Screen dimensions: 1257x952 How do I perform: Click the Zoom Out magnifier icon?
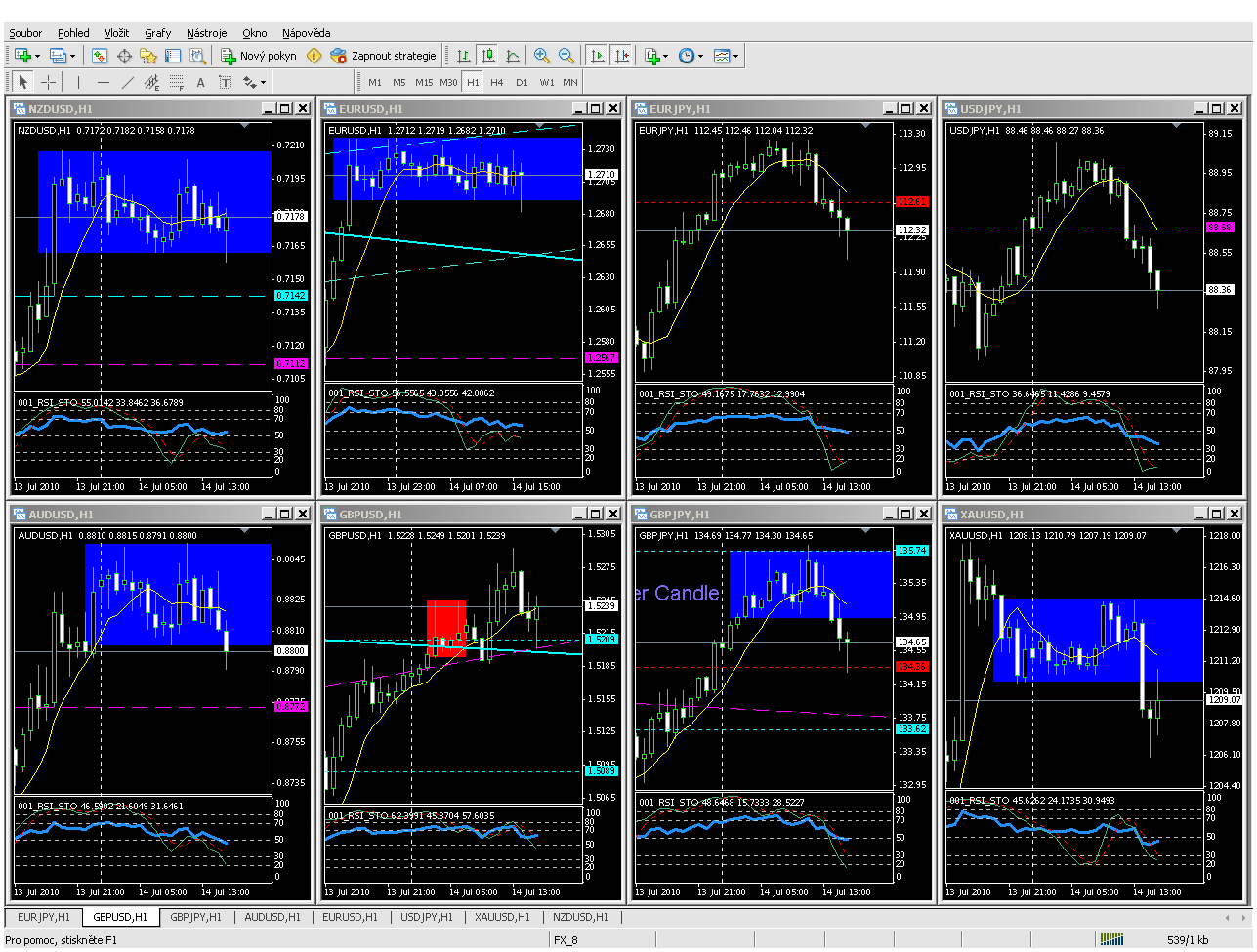point(566,57)
